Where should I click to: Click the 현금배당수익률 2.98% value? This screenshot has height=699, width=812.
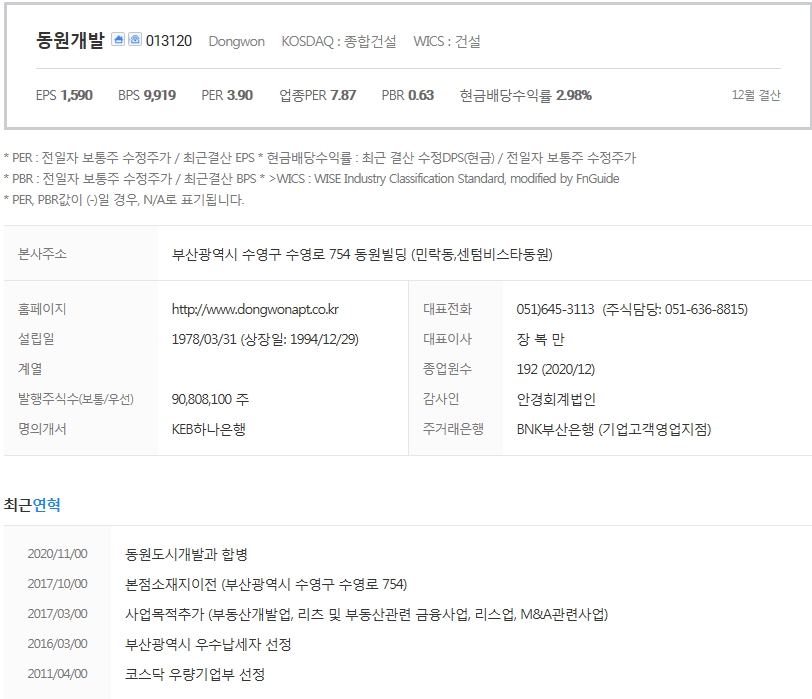pos(526,95)
